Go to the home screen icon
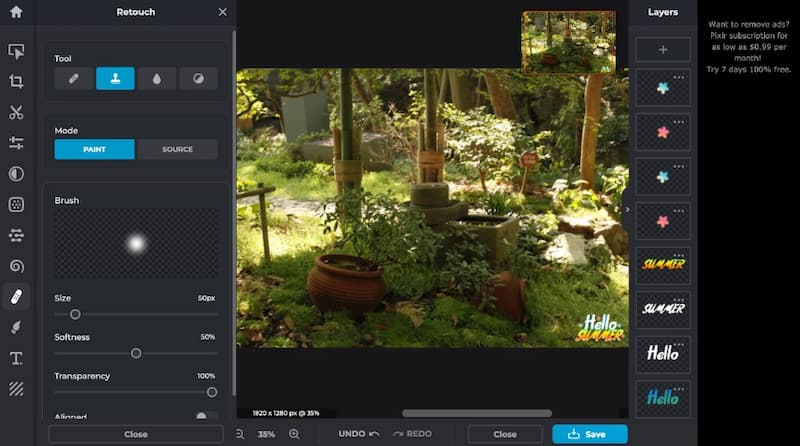Screen dimensions: 800x446 click(x=16, y=12)
